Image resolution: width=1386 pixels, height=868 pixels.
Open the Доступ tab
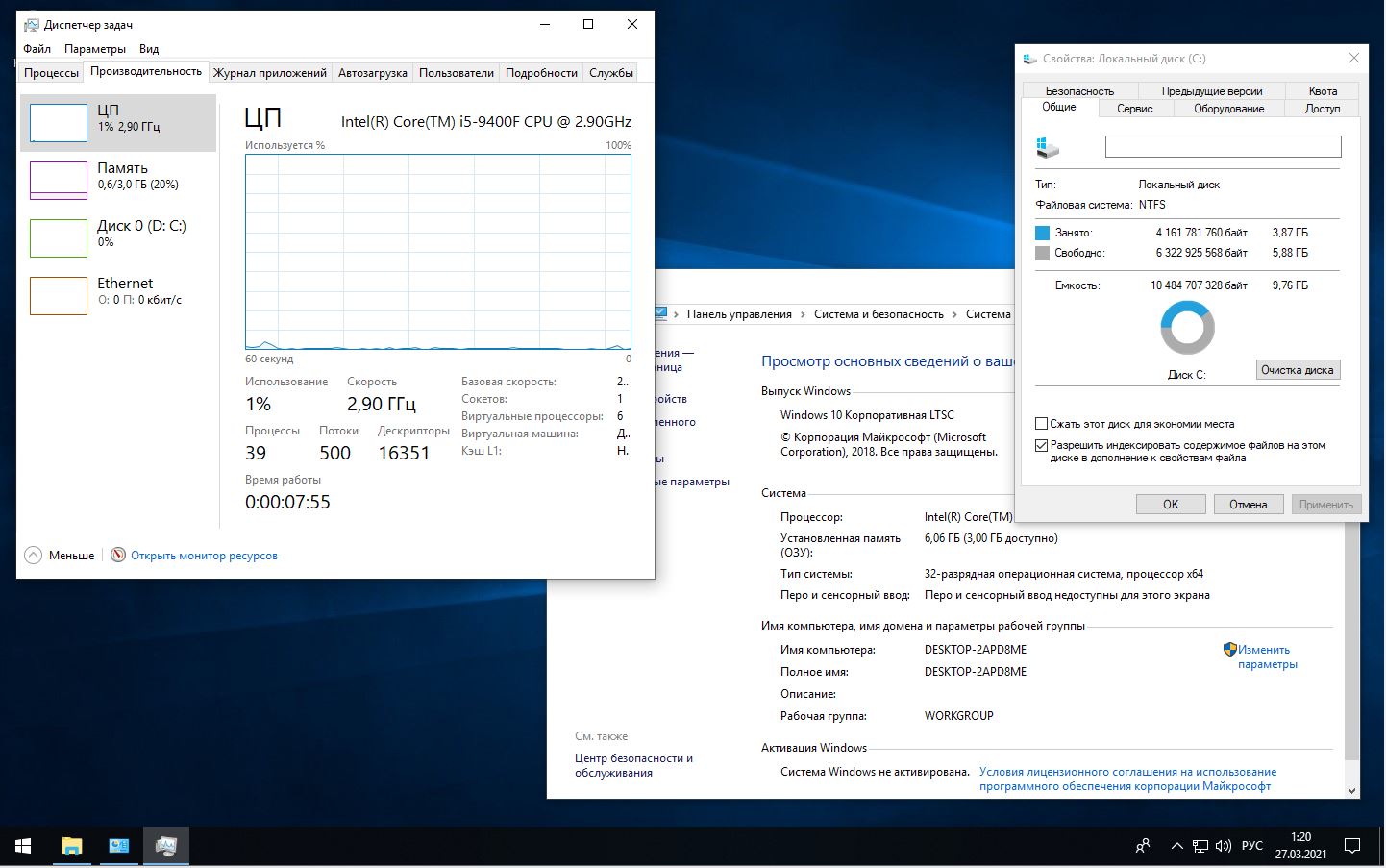click(1323, 109)
